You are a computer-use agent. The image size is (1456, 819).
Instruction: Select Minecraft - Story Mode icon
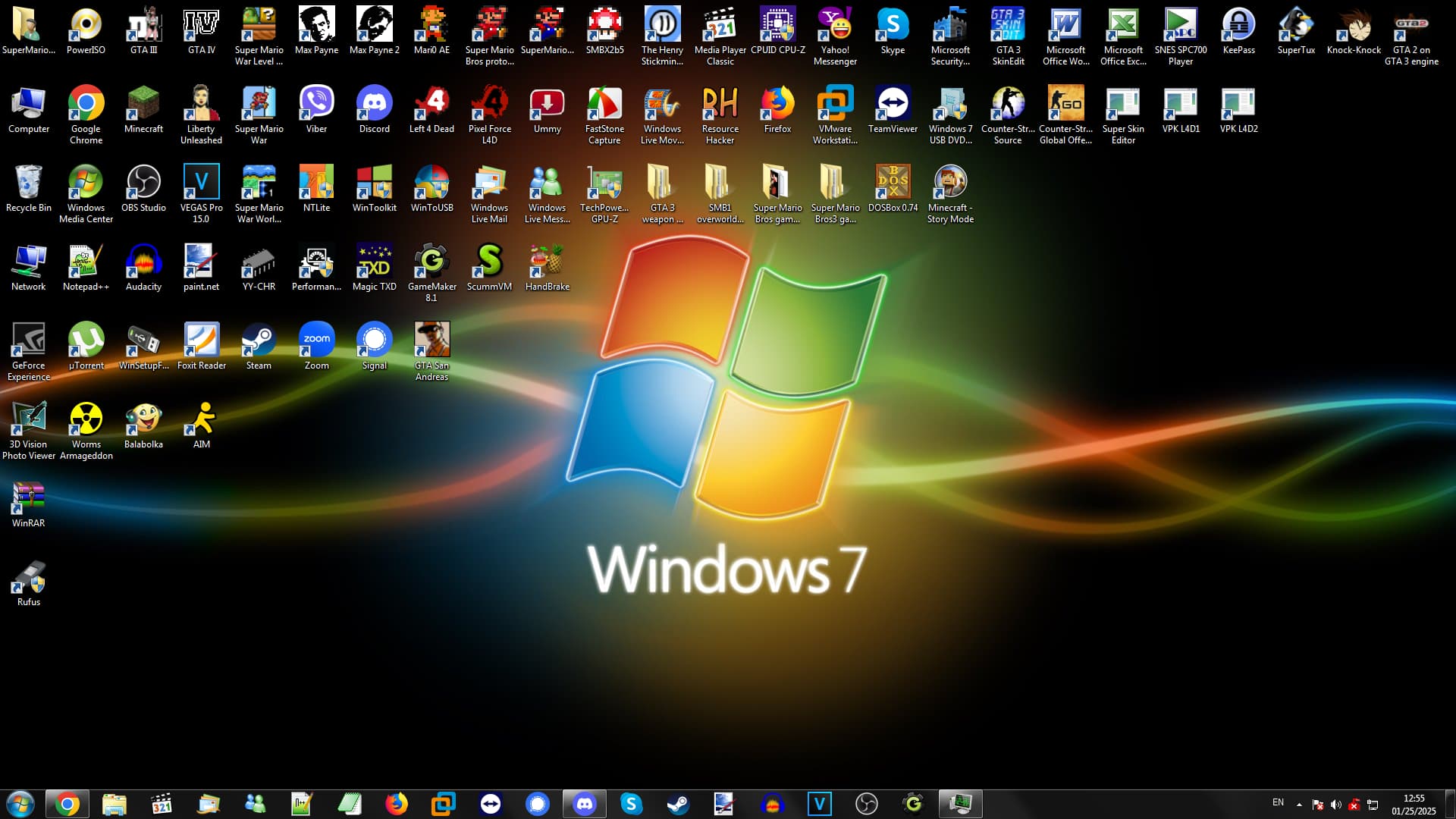[x=950, y=194]
